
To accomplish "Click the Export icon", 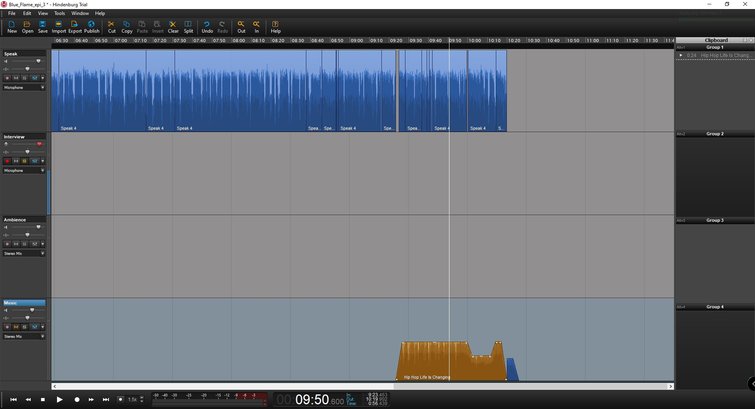I will point(75,26).
